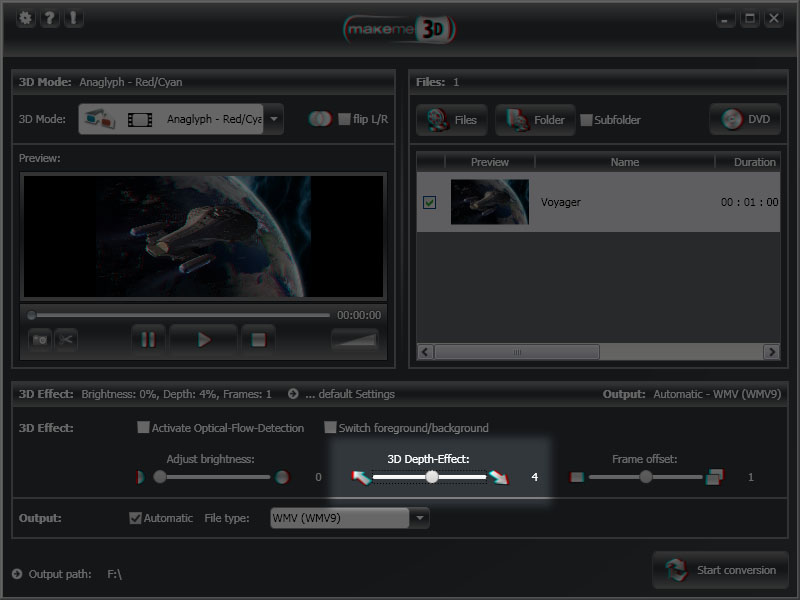Click the Frame offset slider handle
800x600 pixels.
tap(646, 477)
